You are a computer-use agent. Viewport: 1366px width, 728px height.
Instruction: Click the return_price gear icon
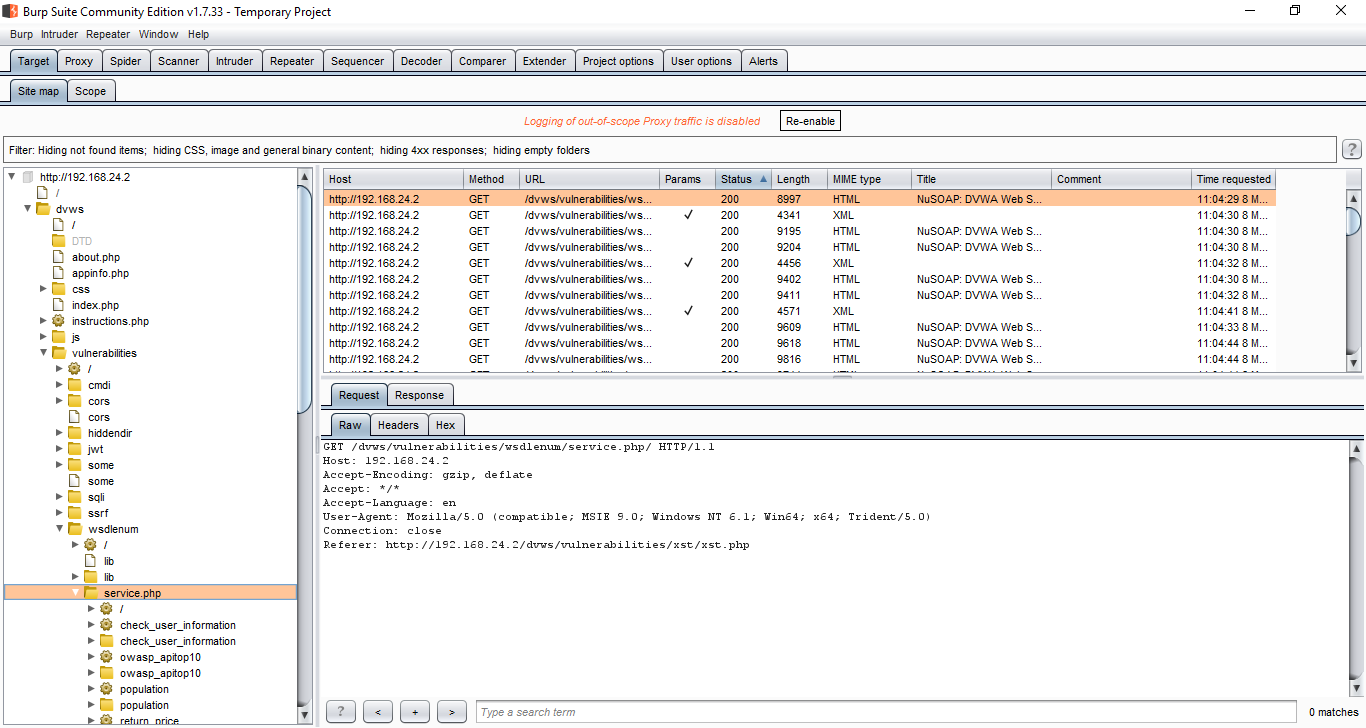106,720
